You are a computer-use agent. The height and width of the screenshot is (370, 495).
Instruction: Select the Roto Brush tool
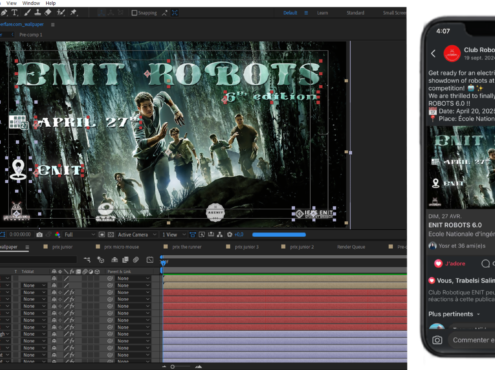(x=61, y=13)
